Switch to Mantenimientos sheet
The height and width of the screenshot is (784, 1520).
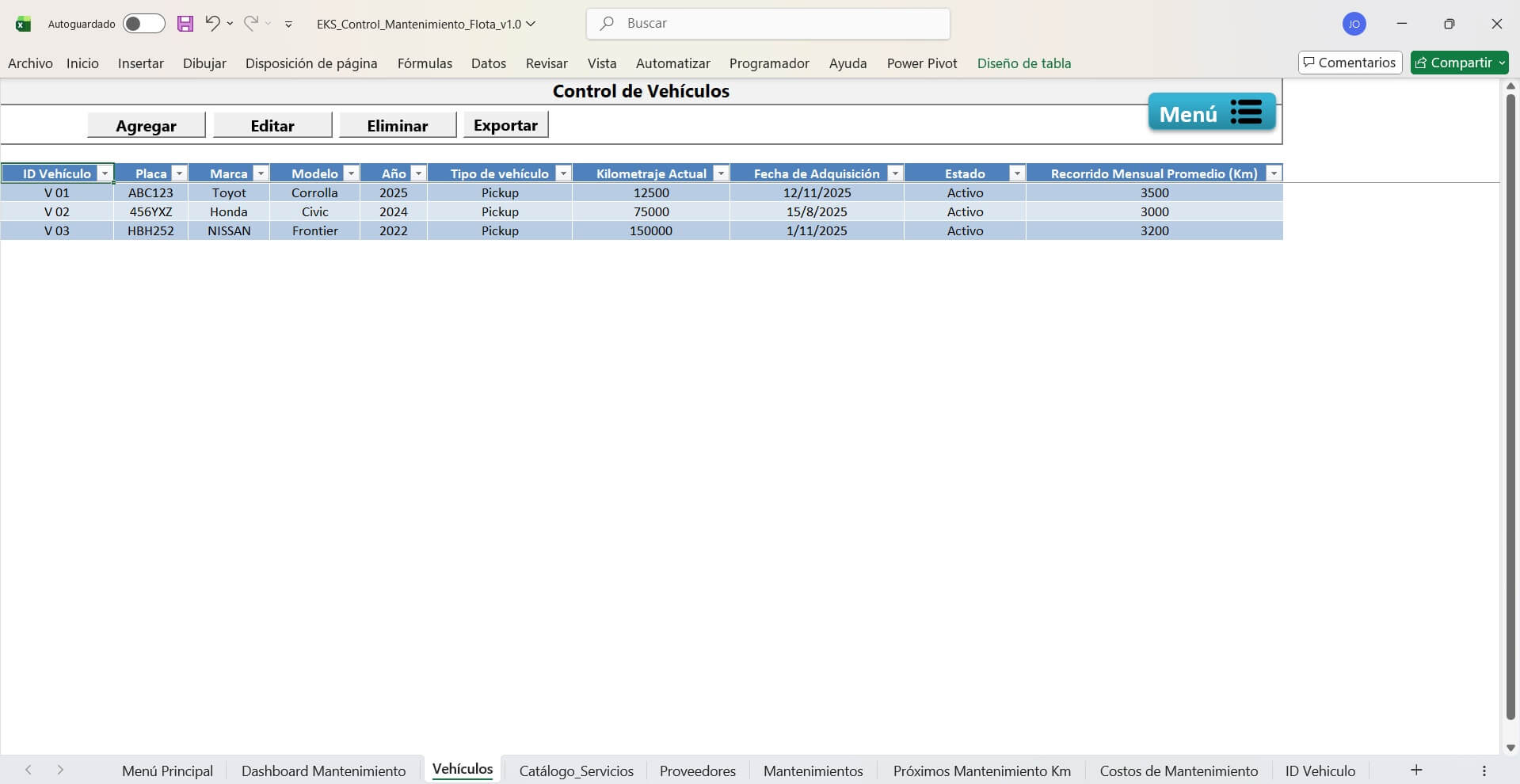coord(813,771)
